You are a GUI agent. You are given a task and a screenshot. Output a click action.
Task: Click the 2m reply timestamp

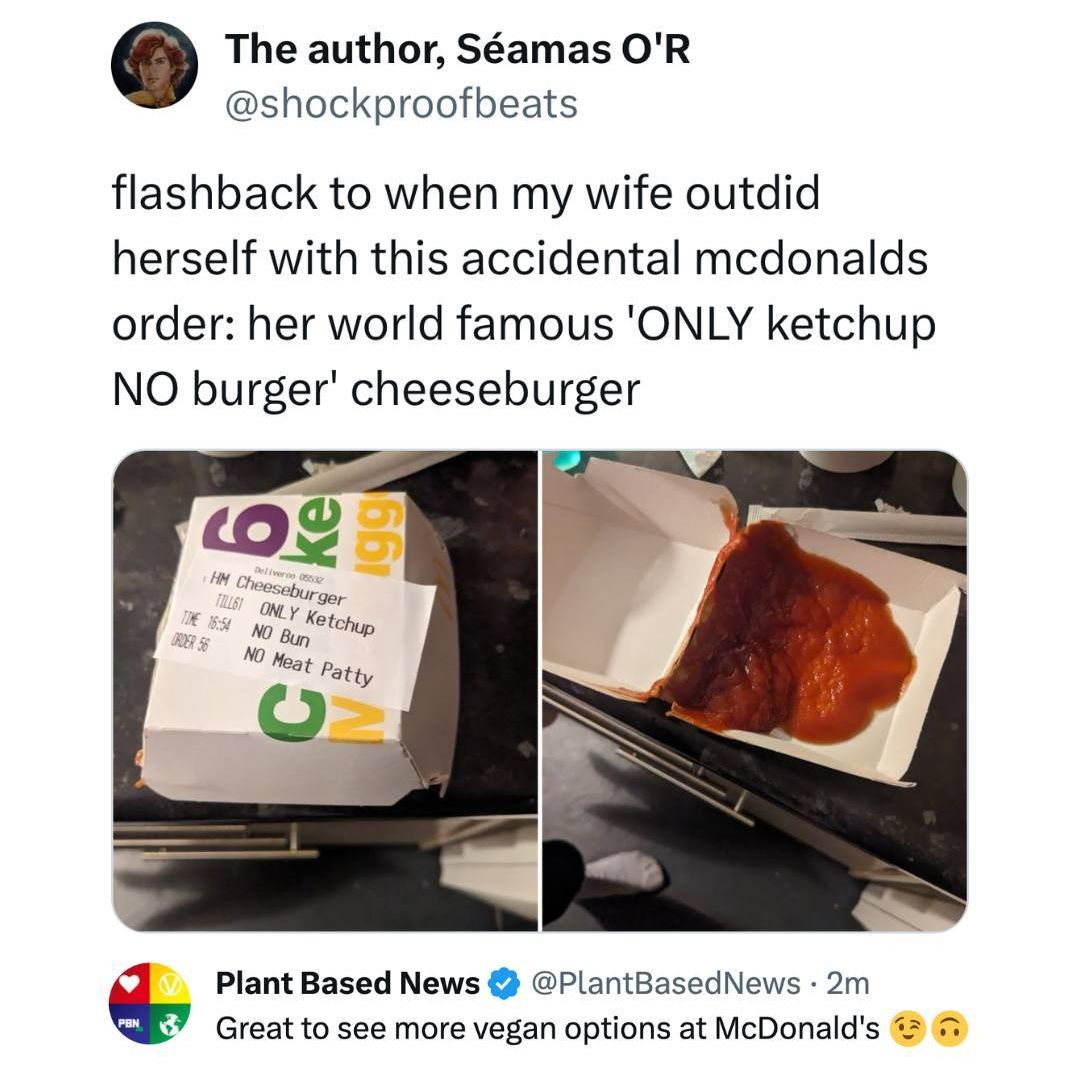point(848,983)
